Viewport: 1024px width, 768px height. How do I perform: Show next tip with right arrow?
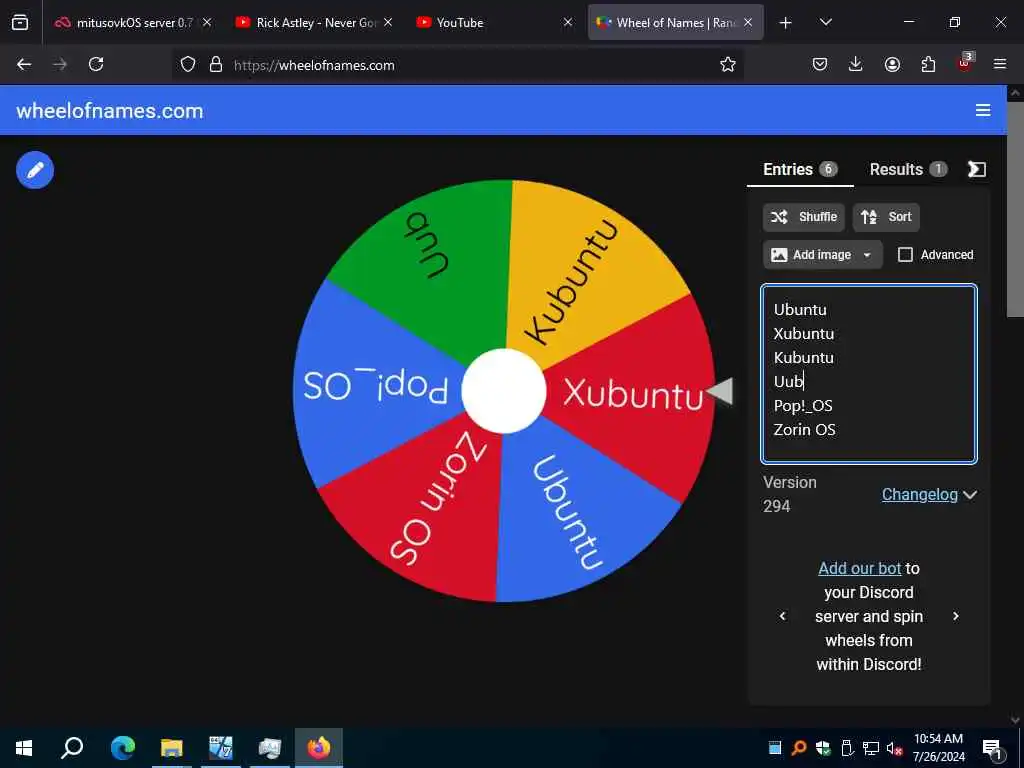click(955, 616)
